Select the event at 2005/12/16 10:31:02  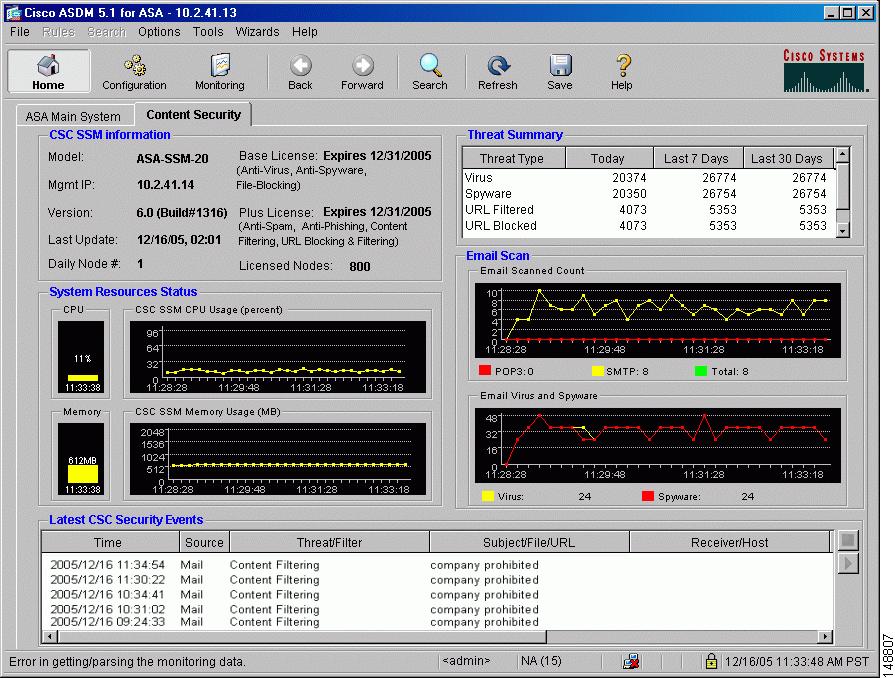click(x=437, y=610)
